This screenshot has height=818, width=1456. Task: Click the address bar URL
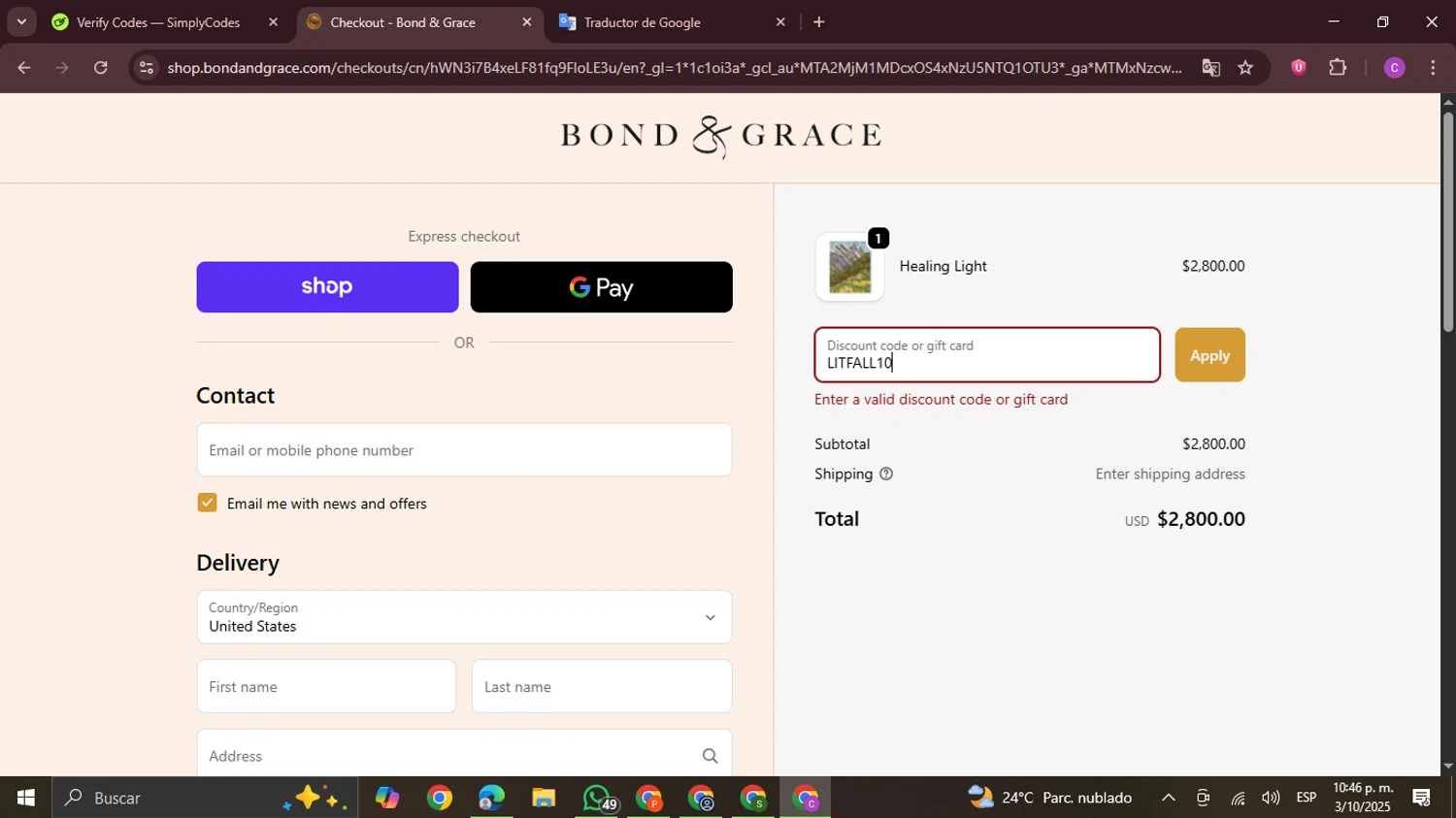click(x=674, y=68)
